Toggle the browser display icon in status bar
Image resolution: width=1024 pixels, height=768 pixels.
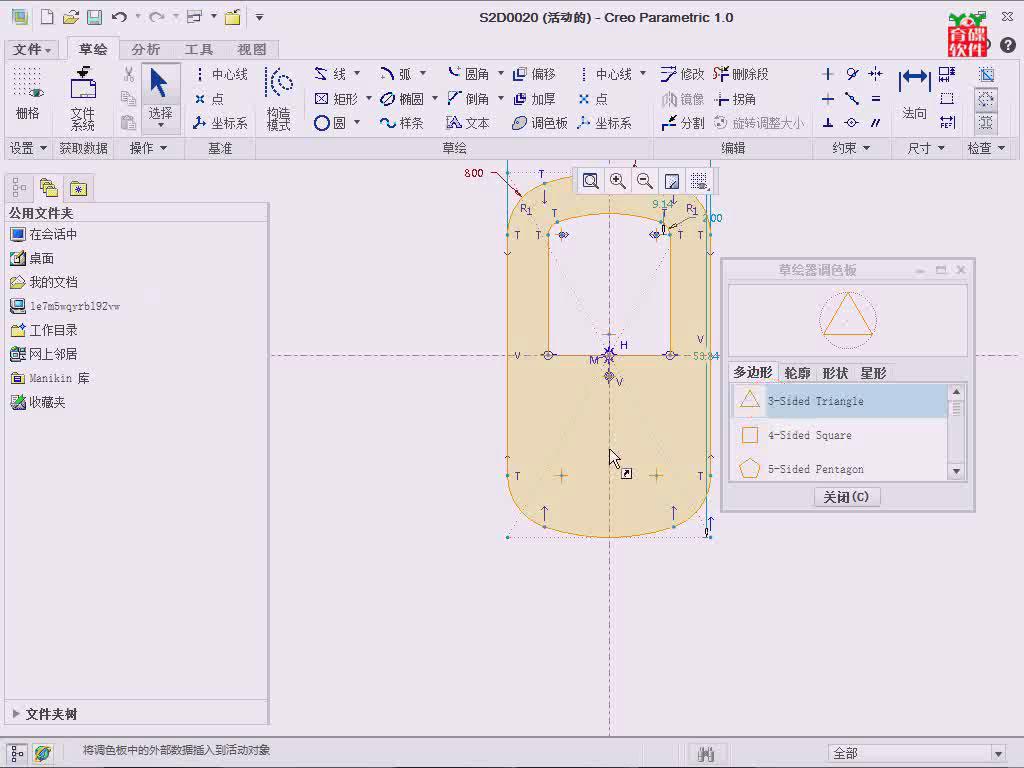(43, 754)
